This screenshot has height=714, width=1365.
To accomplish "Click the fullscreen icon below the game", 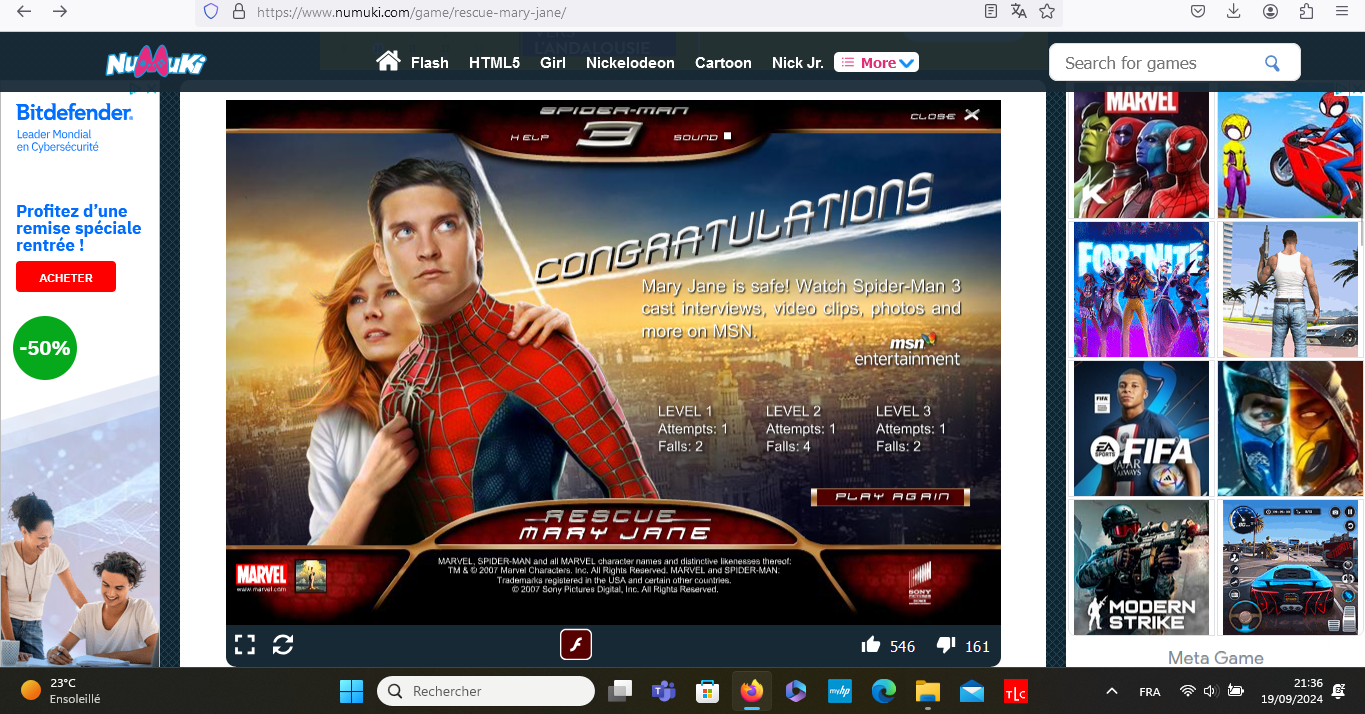I will [245, 645].
